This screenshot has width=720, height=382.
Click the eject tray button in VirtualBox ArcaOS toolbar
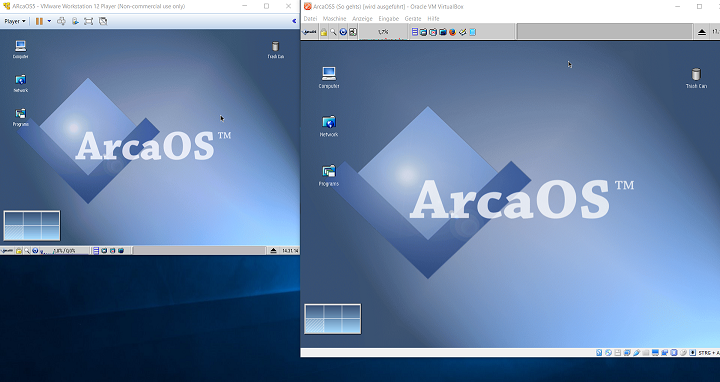(x=702, y=32)
